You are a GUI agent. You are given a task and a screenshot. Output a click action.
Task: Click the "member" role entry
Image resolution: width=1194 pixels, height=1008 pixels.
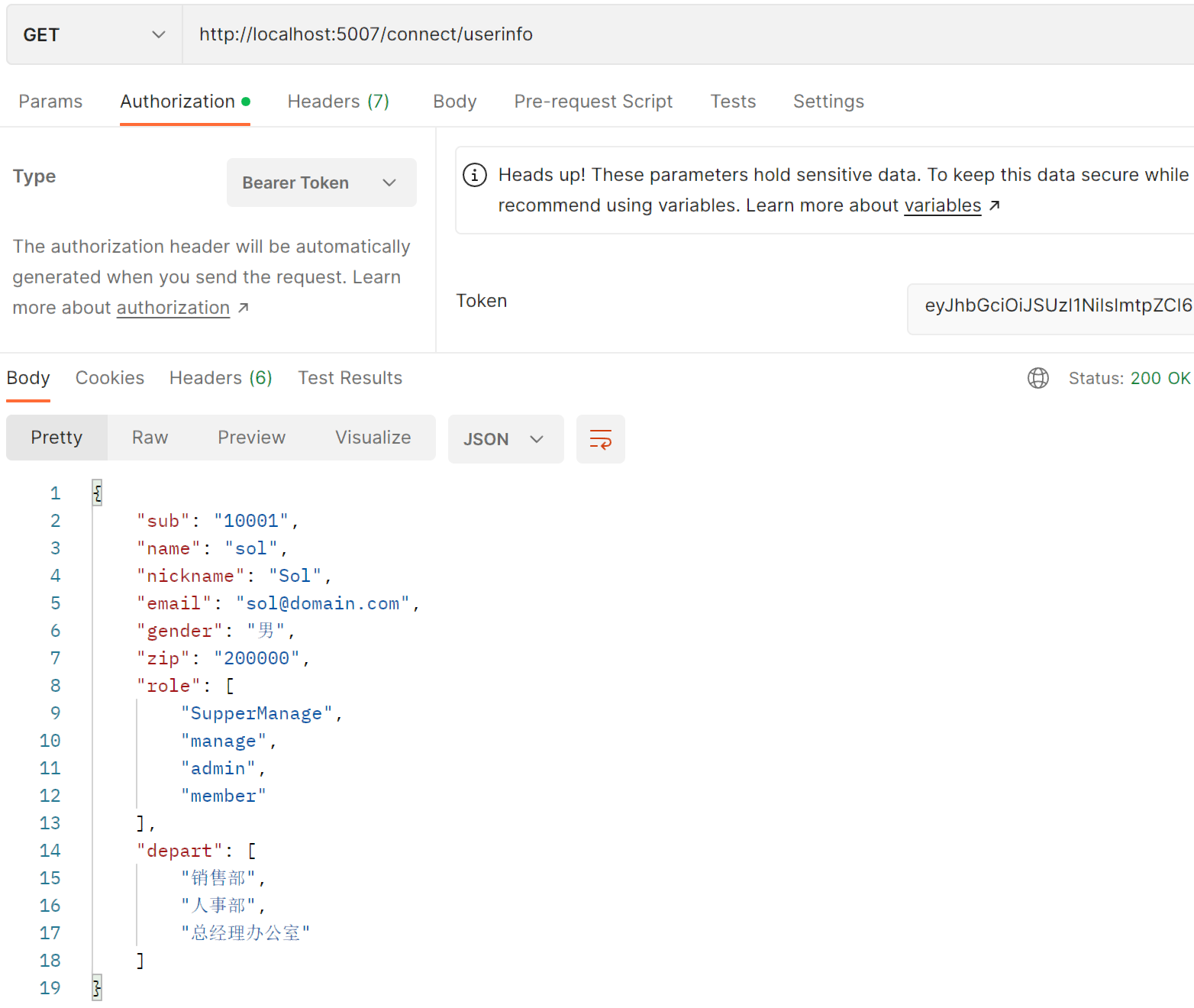pos(224,796)
